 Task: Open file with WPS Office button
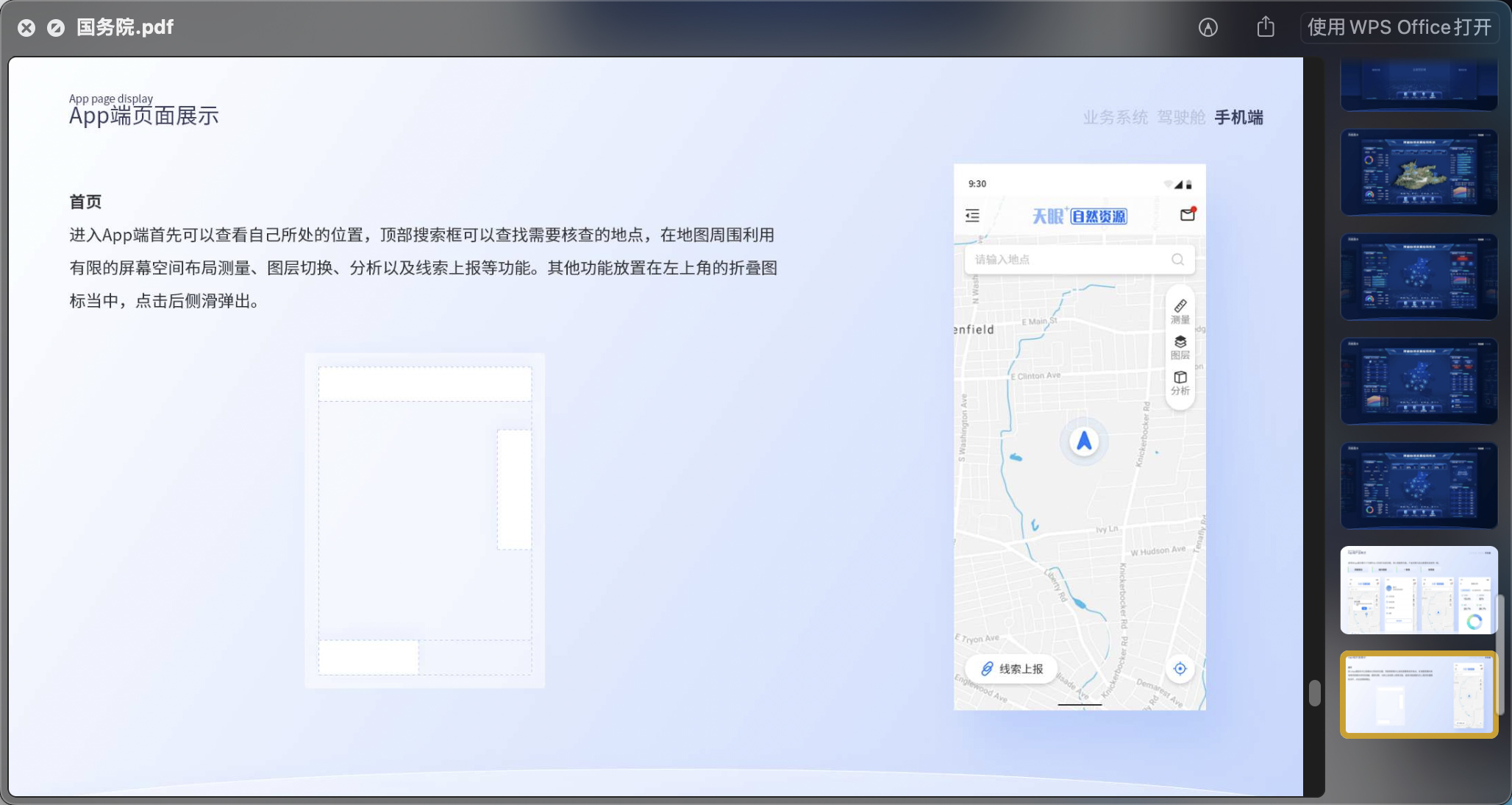[x=1399, y=27]
